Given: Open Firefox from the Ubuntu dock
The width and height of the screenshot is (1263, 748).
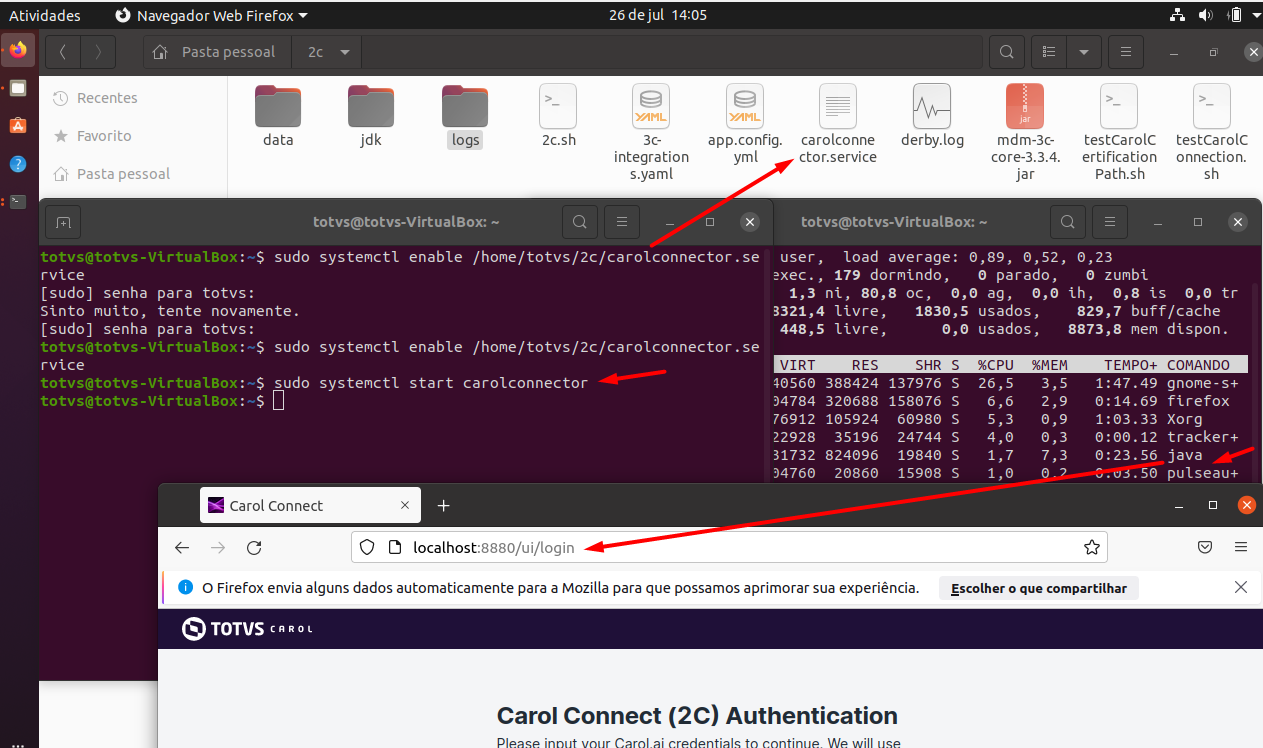Looking at the screenshot, I should [x=18, y=50].
